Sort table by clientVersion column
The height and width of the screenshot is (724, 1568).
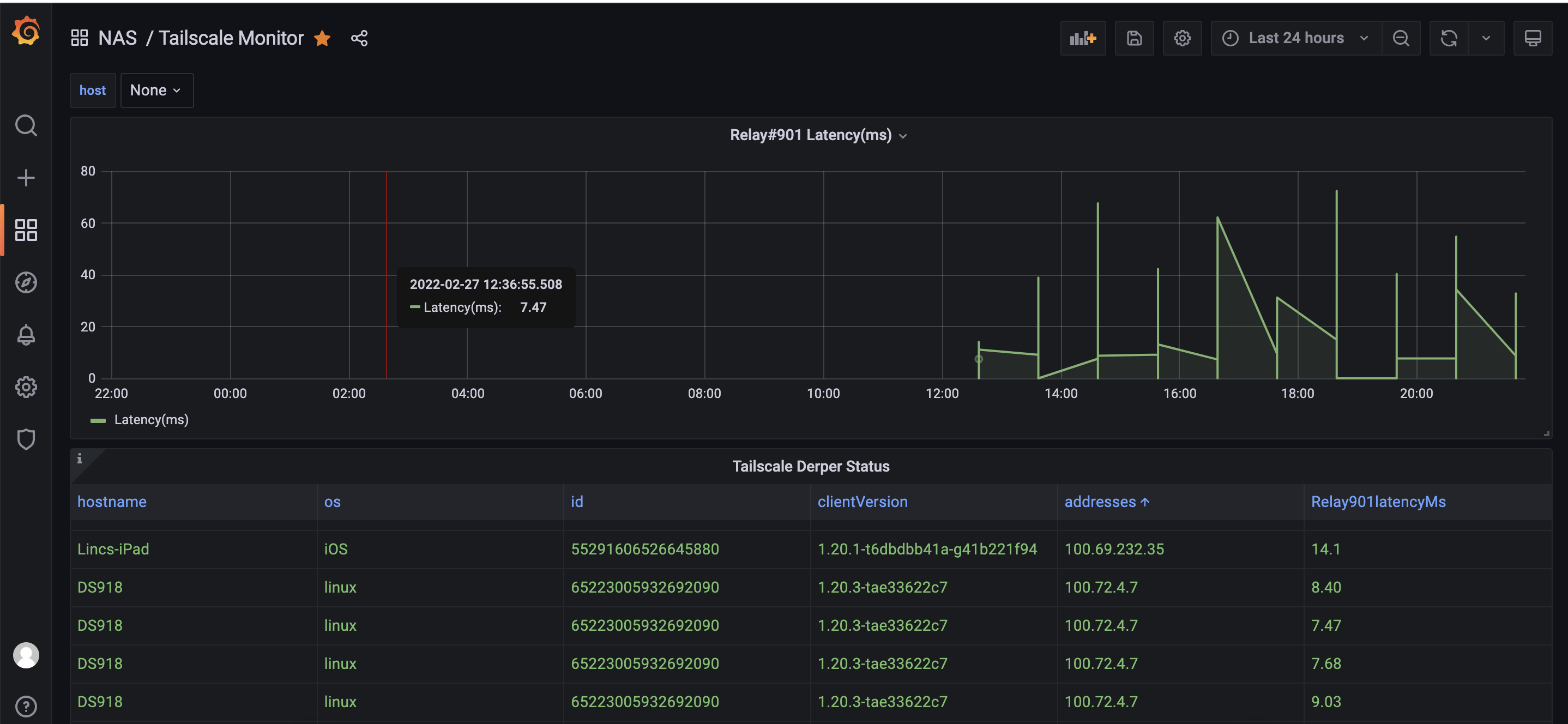pyautogui.click(x=862, y=501)
